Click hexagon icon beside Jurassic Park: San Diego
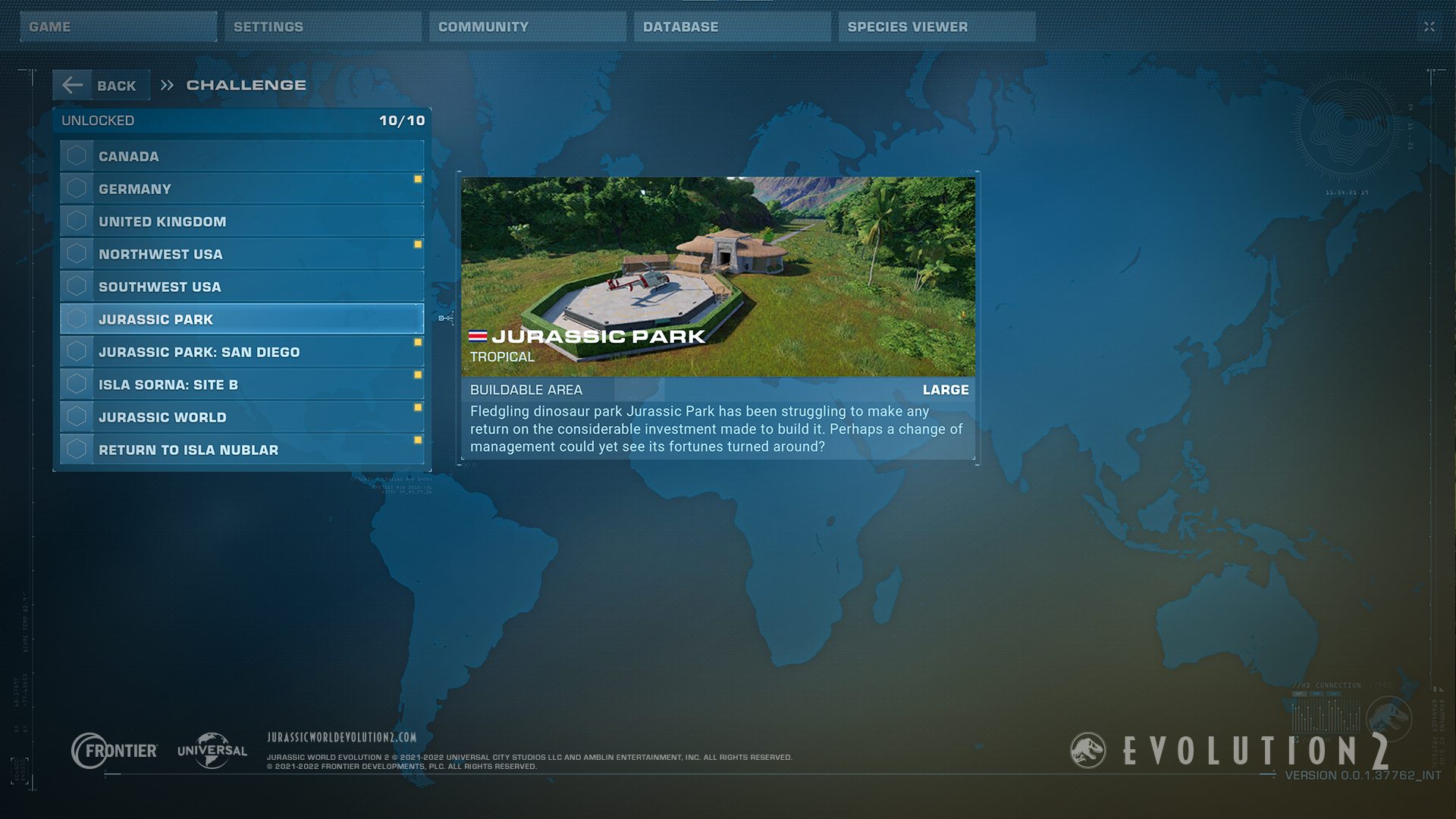Screen dimensions: 1456x819 77,351
